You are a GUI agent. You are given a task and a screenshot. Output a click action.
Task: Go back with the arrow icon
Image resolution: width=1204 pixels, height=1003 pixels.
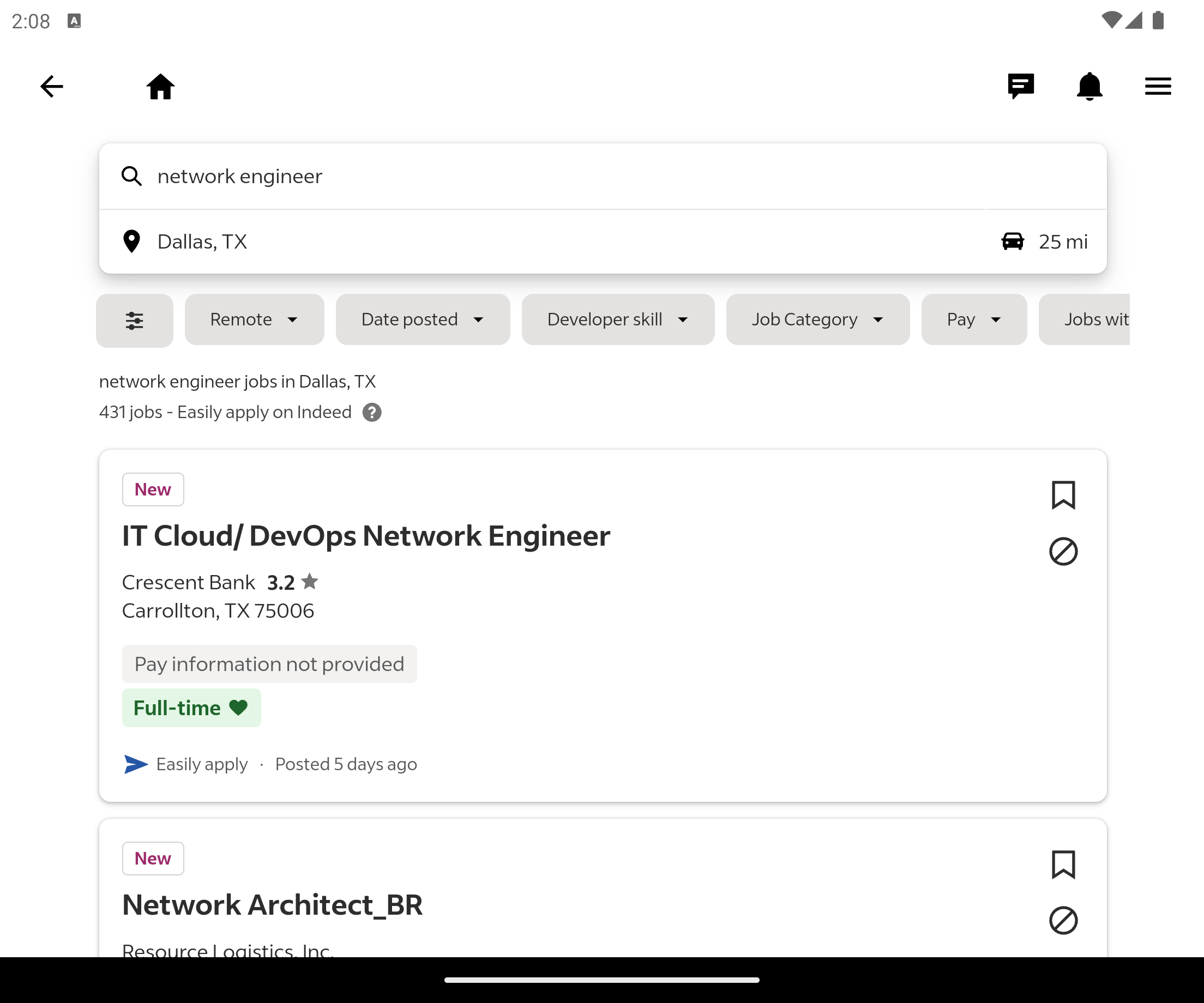point(52,87)
